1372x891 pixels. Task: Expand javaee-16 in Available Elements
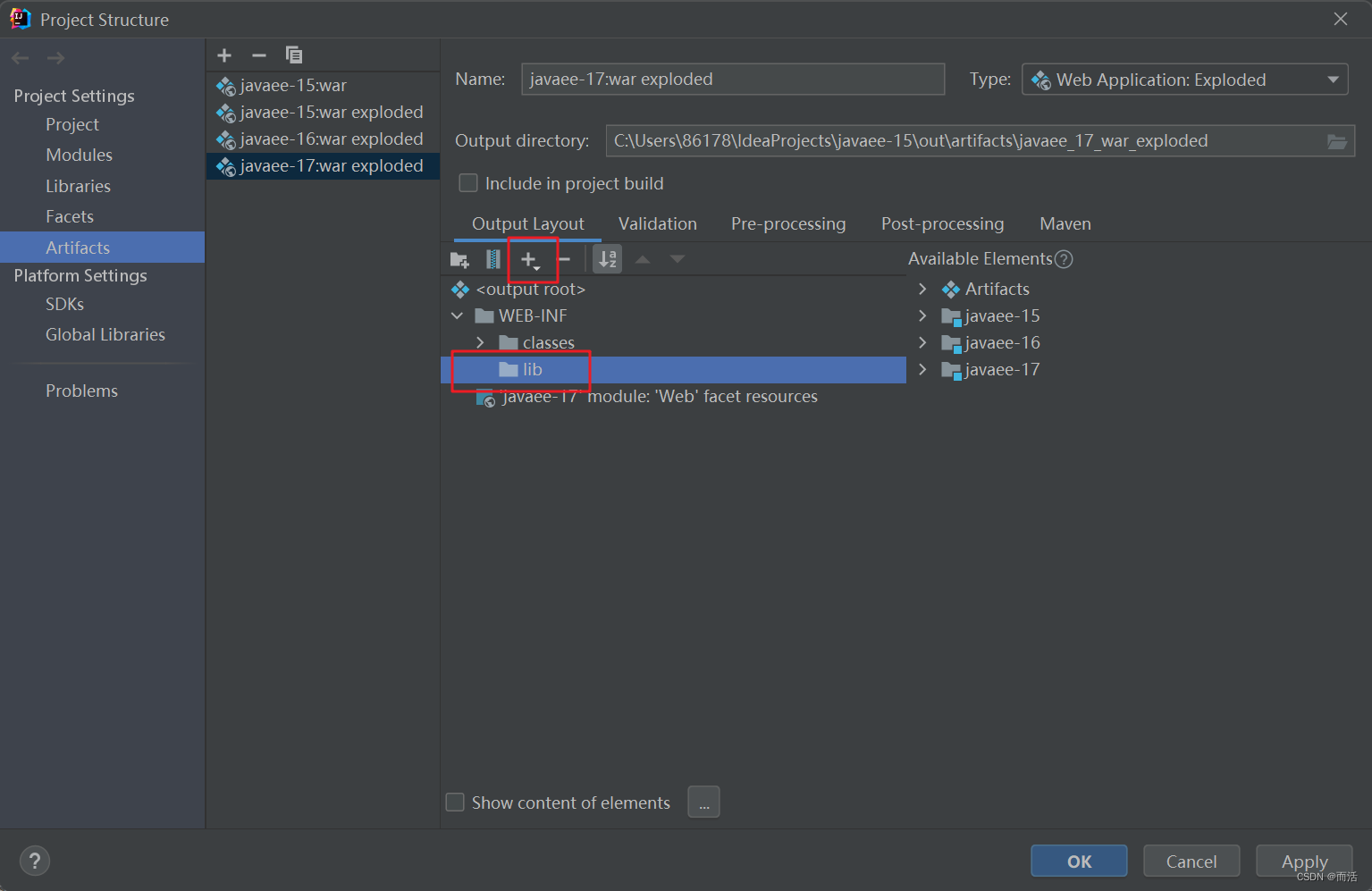point(922,343)
